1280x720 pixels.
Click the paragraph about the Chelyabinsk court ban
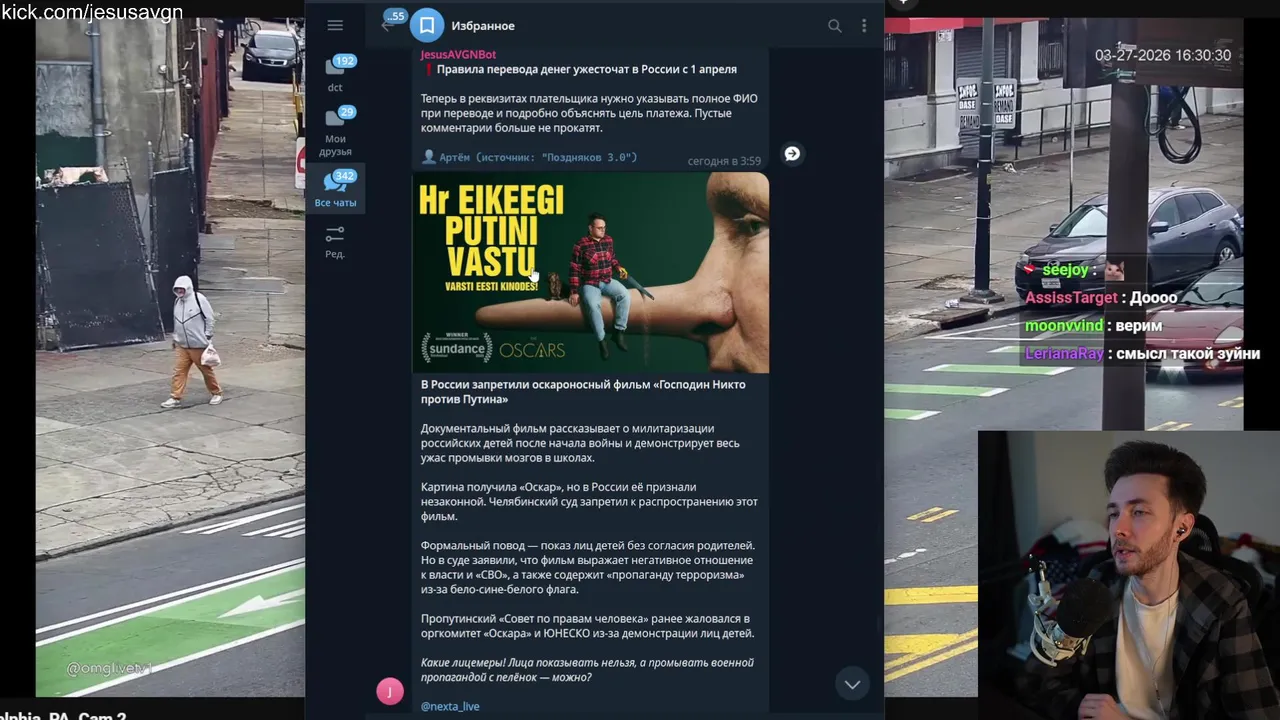point(589,502)
